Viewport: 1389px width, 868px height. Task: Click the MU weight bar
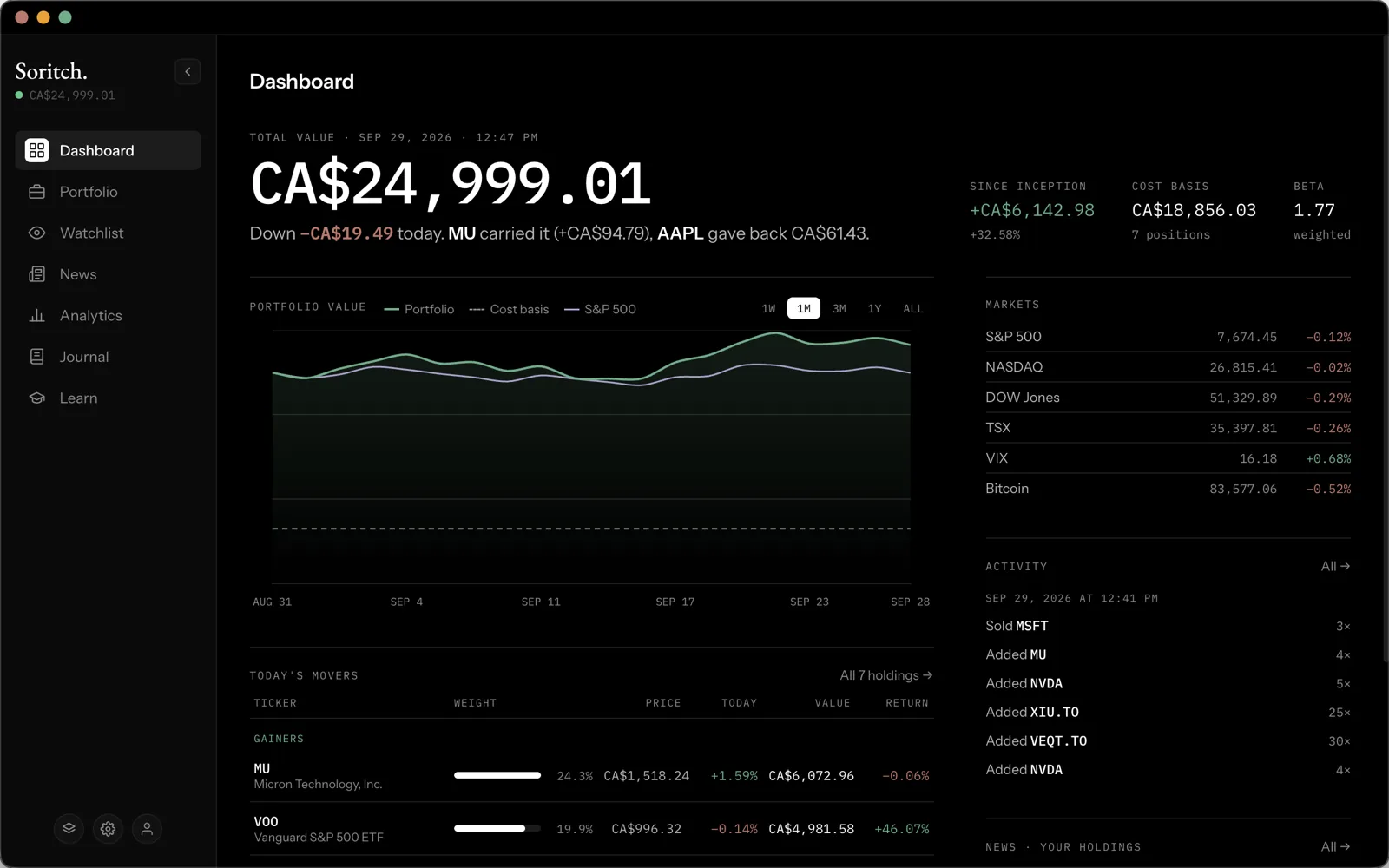click(x=497, y=775)
